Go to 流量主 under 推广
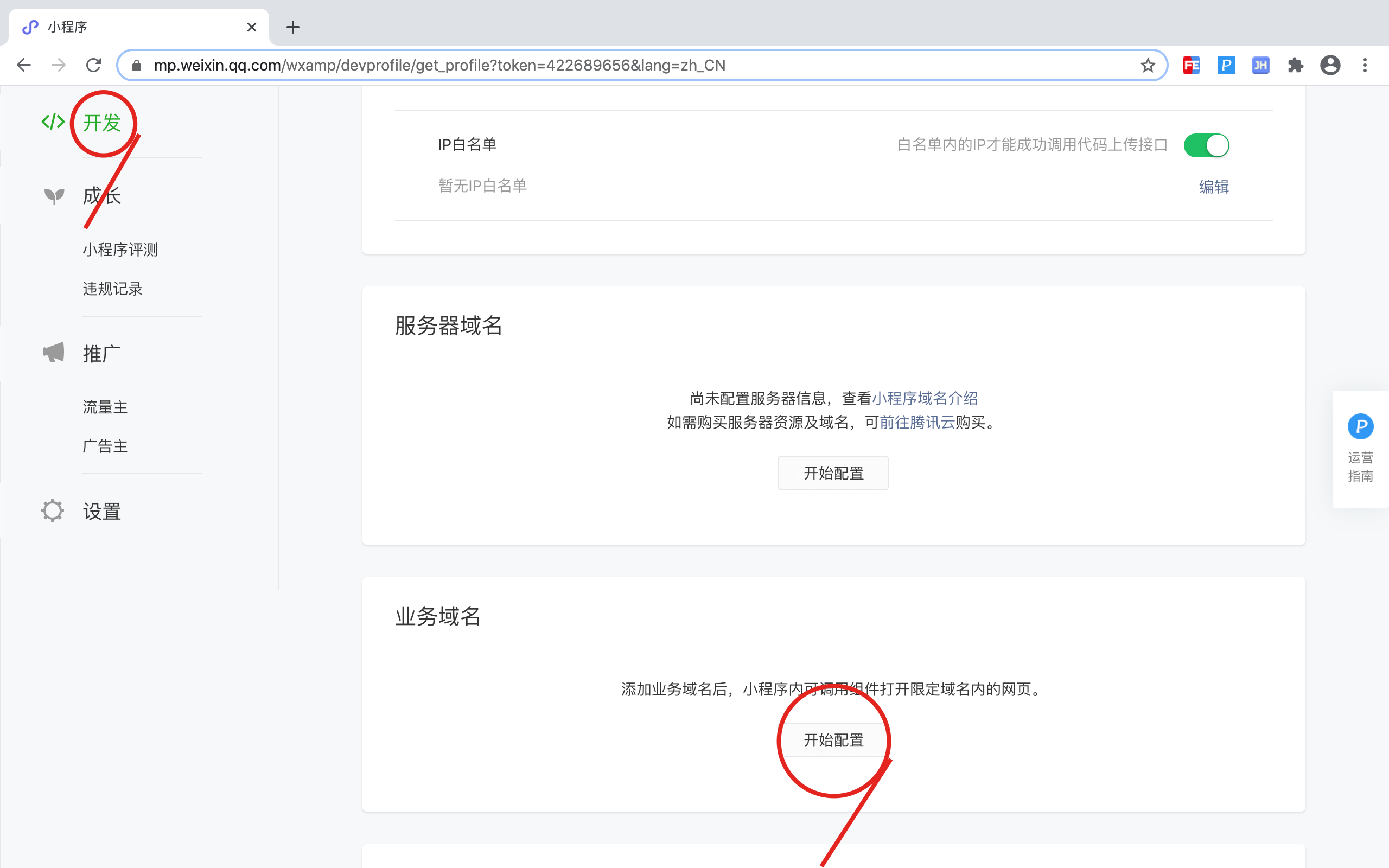Image resolution: width=1389 pixels, height=868 pixels. coord(105,407)
